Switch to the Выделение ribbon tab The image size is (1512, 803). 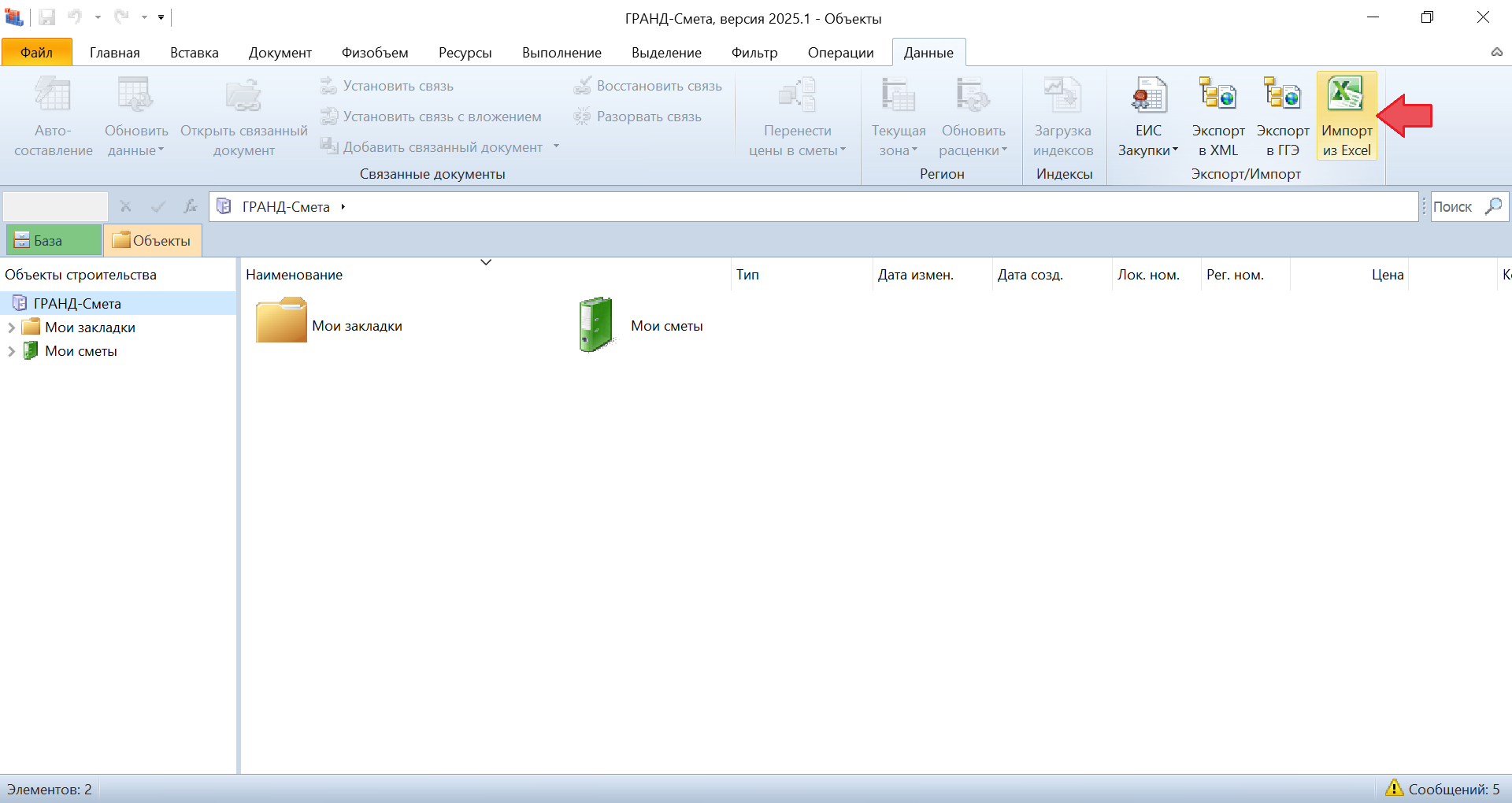(666, 53)
